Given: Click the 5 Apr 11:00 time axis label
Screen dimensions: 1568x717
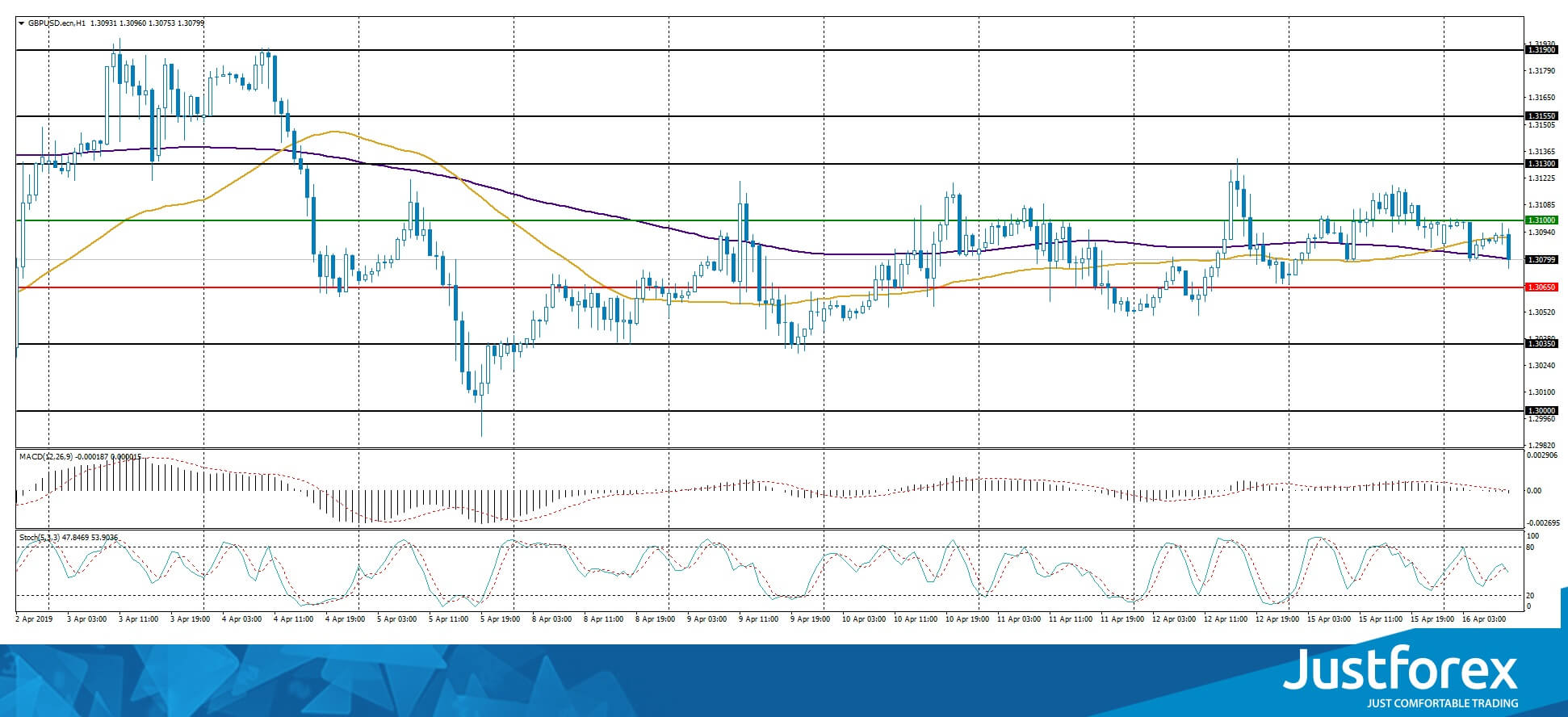Looking at the screenshot, I should [x=449, y=619].
